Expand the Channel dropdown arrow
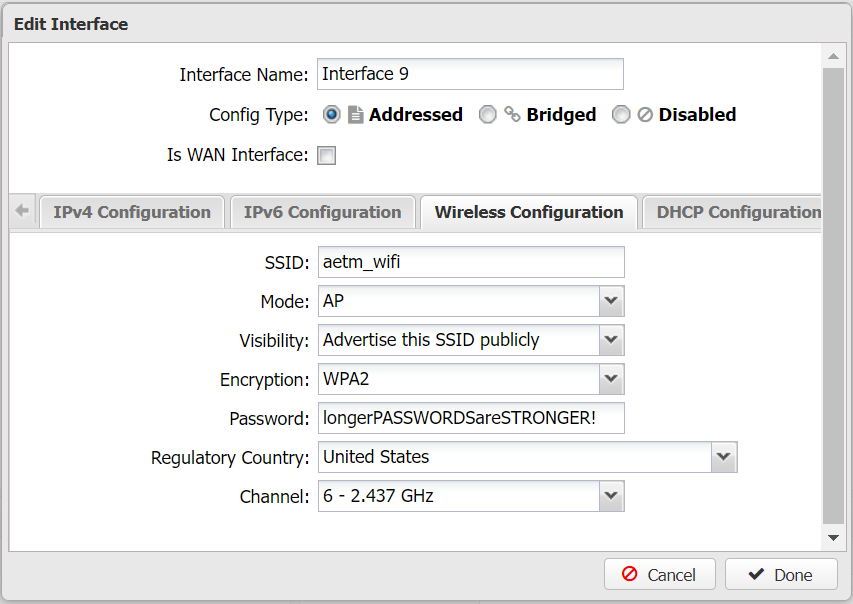This screenshot has width=853, height=604. point(611,496)
